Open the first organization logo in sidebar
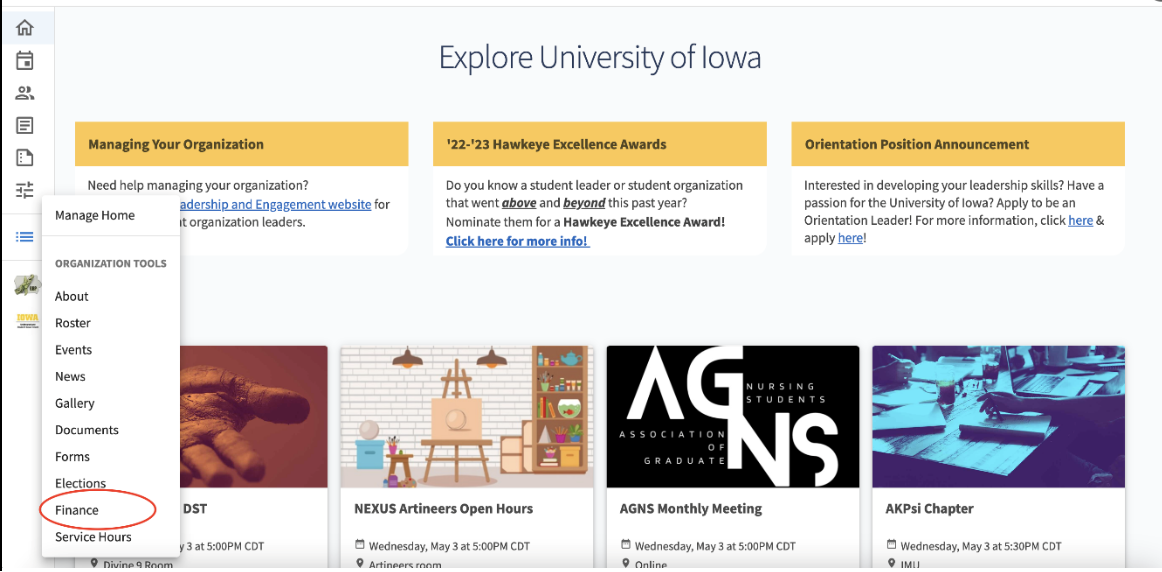Viewport: 1162px width, 572px height. click(x=27, y=285)
